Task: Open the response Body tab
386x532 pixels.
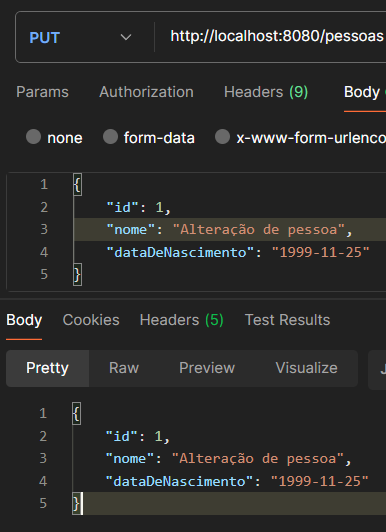Action: [24, 320]
